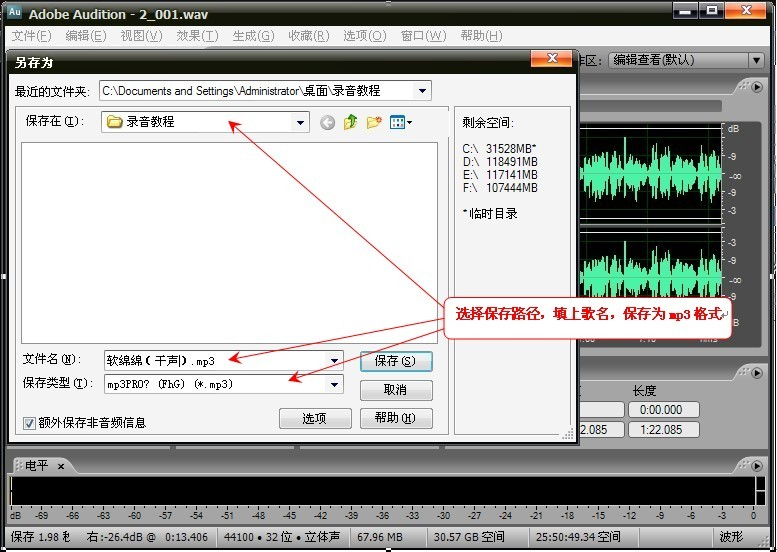Click the 25:50:49.34 空间 status entry
The width and height of the screenshot is (777, 552).
click(578, 537)
